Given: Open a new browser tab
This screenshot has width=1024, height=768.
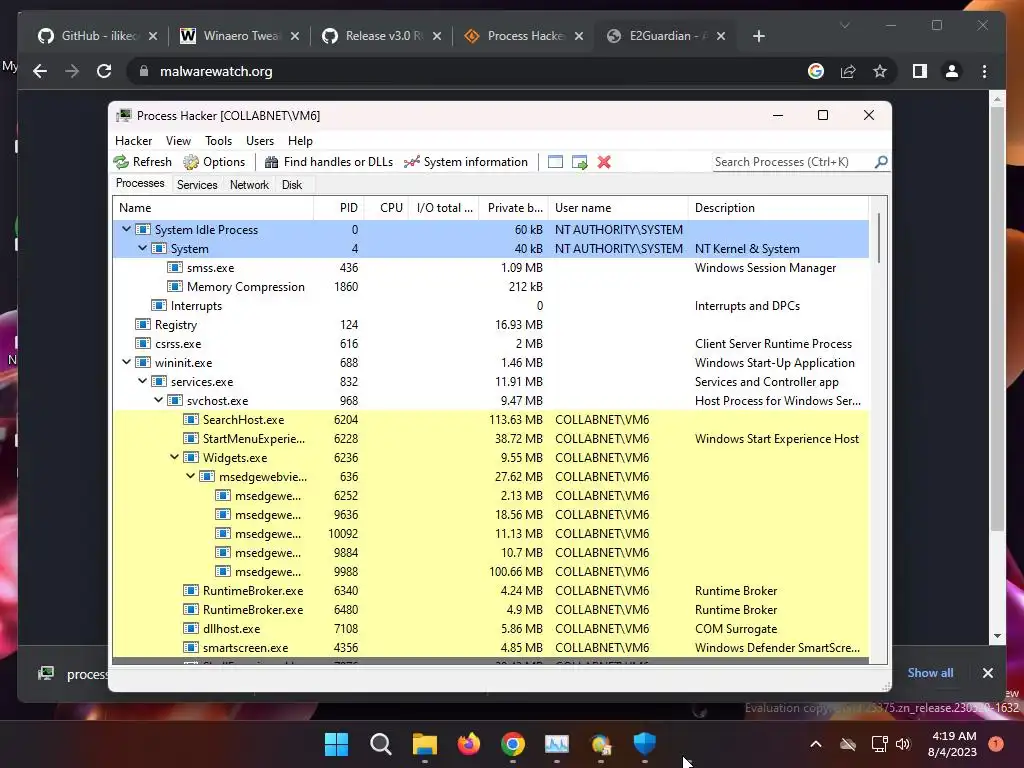Looking at the screenshot, I should [x=758, y=36].
